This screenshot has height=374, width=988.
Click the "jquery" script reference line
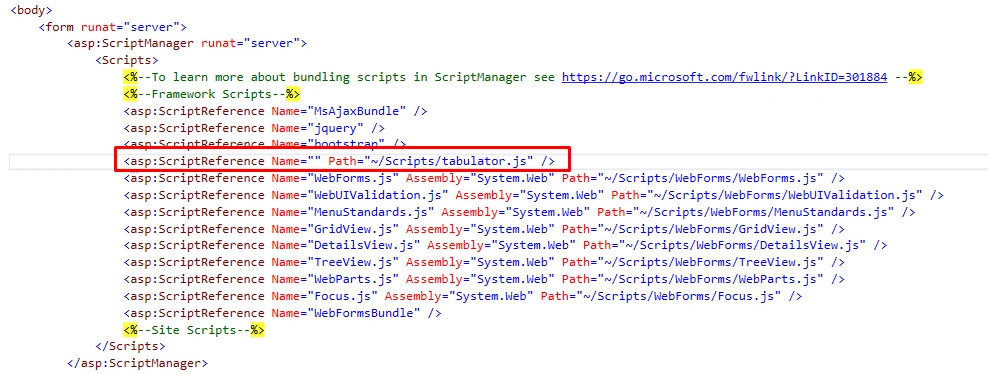coord(254,128)
